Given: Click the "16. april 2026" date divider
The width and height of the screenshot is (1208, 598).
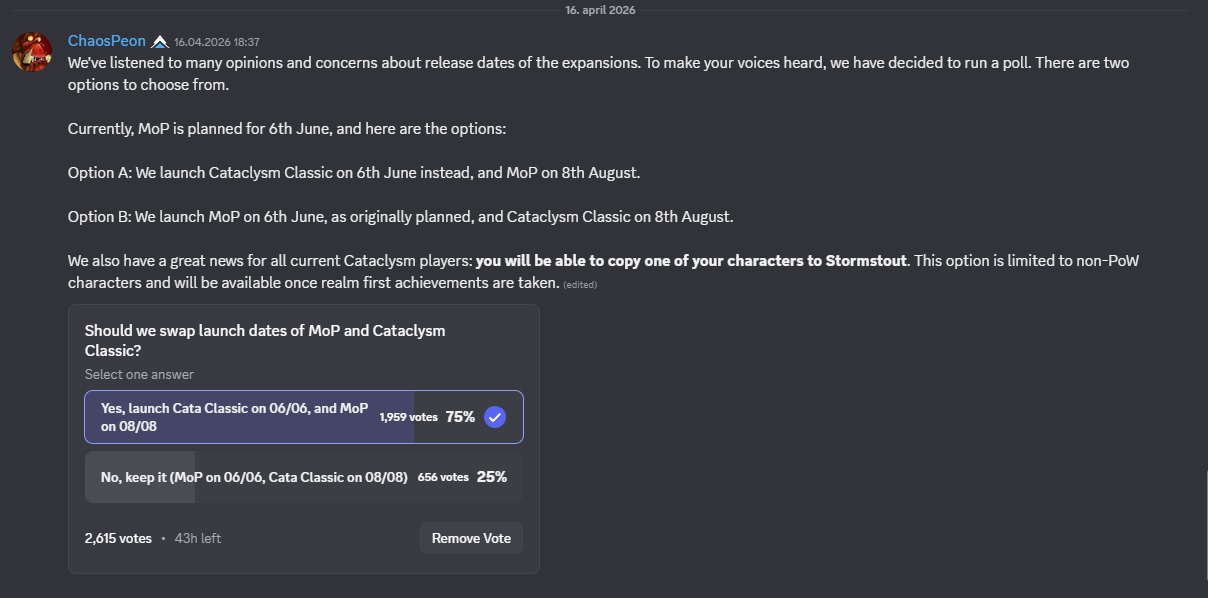Looking at the screenshot, I should click(600, 10).
